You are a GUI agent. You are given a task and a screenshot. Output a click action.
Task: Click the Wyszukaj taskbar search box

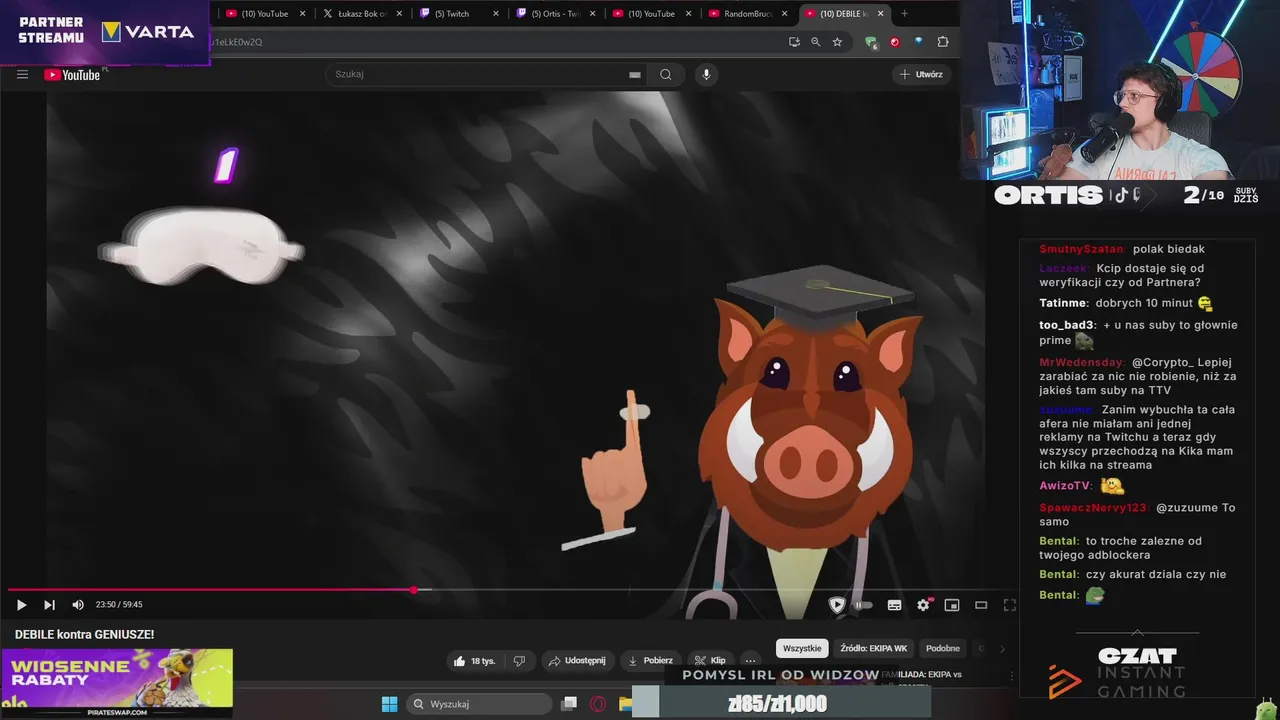[x=478, y=704]
